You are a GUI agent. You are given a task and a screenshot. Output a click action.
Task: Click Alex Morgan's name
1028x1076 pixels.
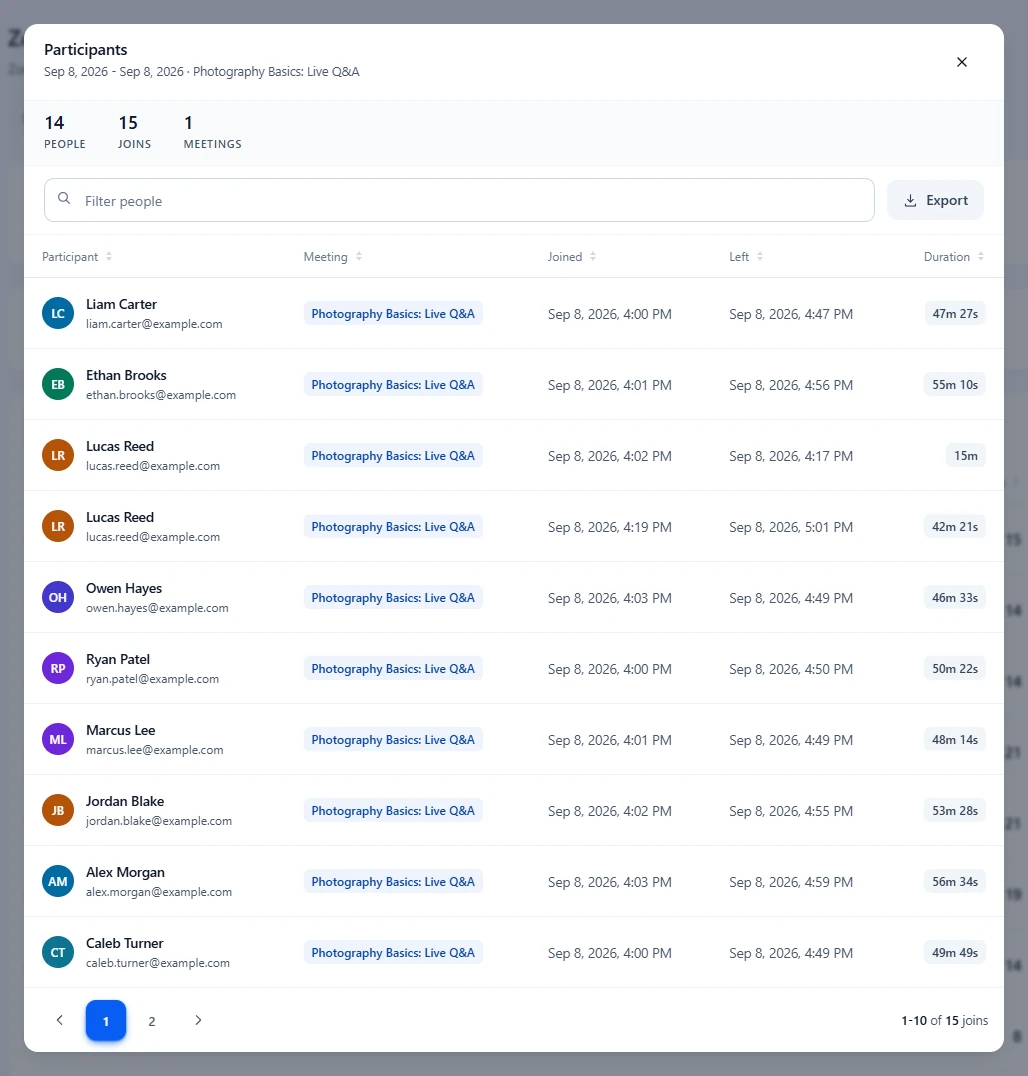[x=125, y=872]
